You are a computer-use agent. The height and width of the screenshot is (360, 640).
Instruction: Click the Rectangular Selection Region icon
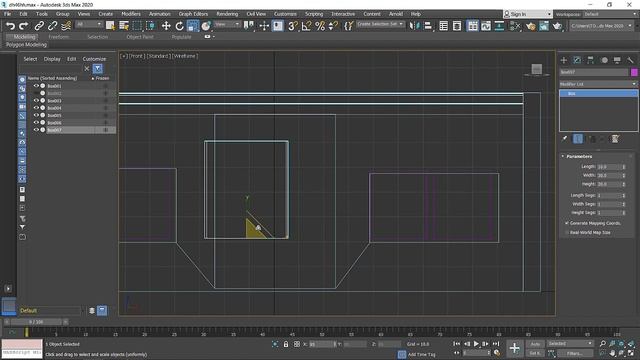(137, 26)
